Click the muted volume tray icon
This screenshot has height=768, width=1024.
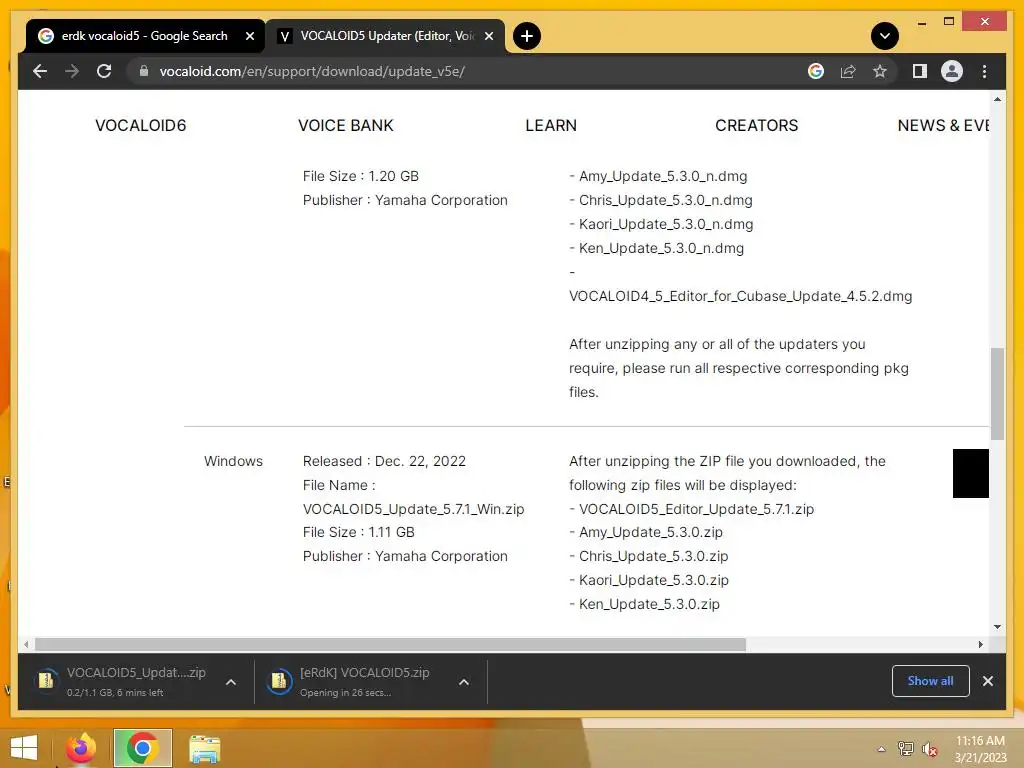(x=929, y=749)
